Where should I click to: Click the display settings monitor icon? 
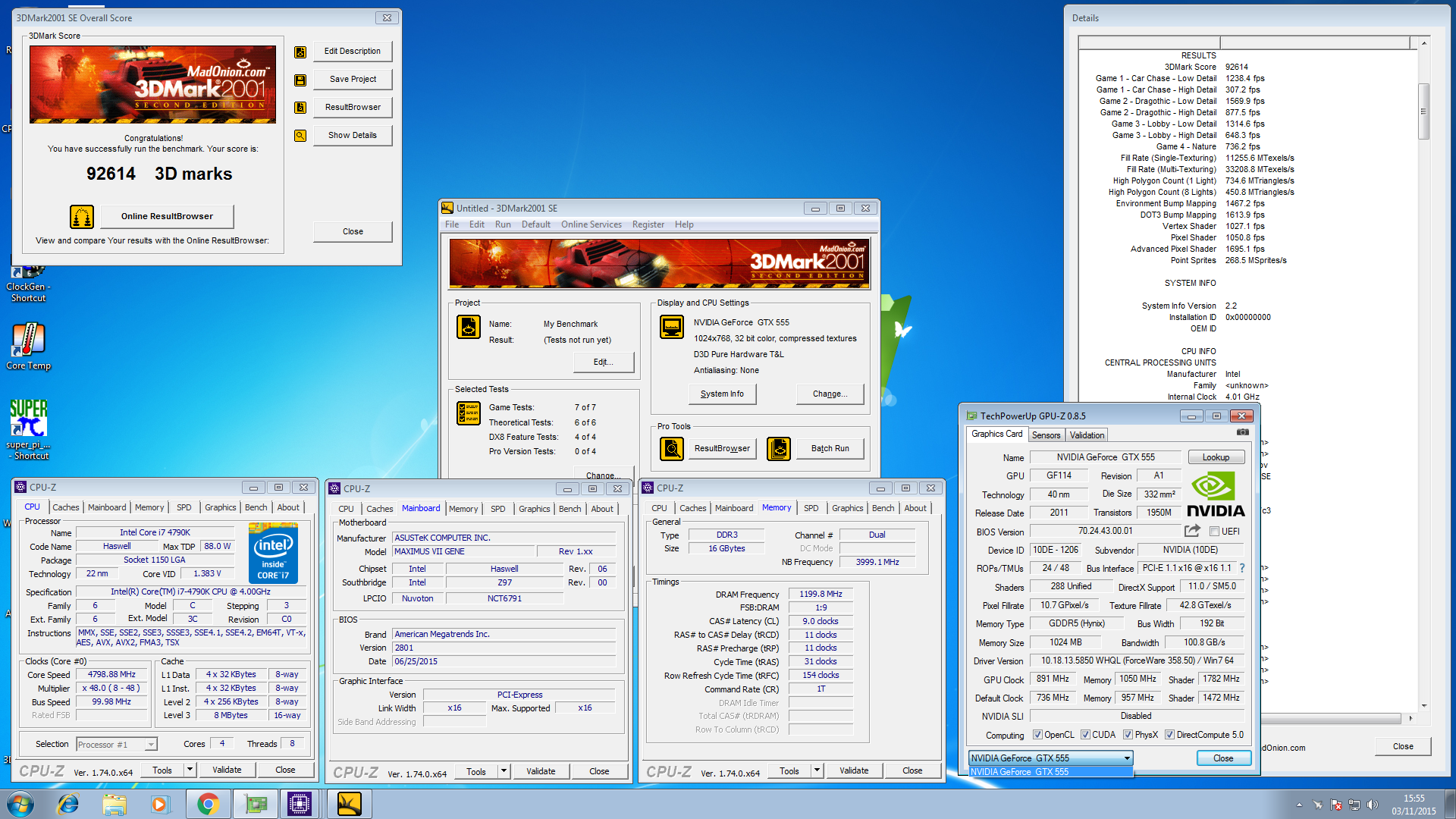(x=672, y=327)
